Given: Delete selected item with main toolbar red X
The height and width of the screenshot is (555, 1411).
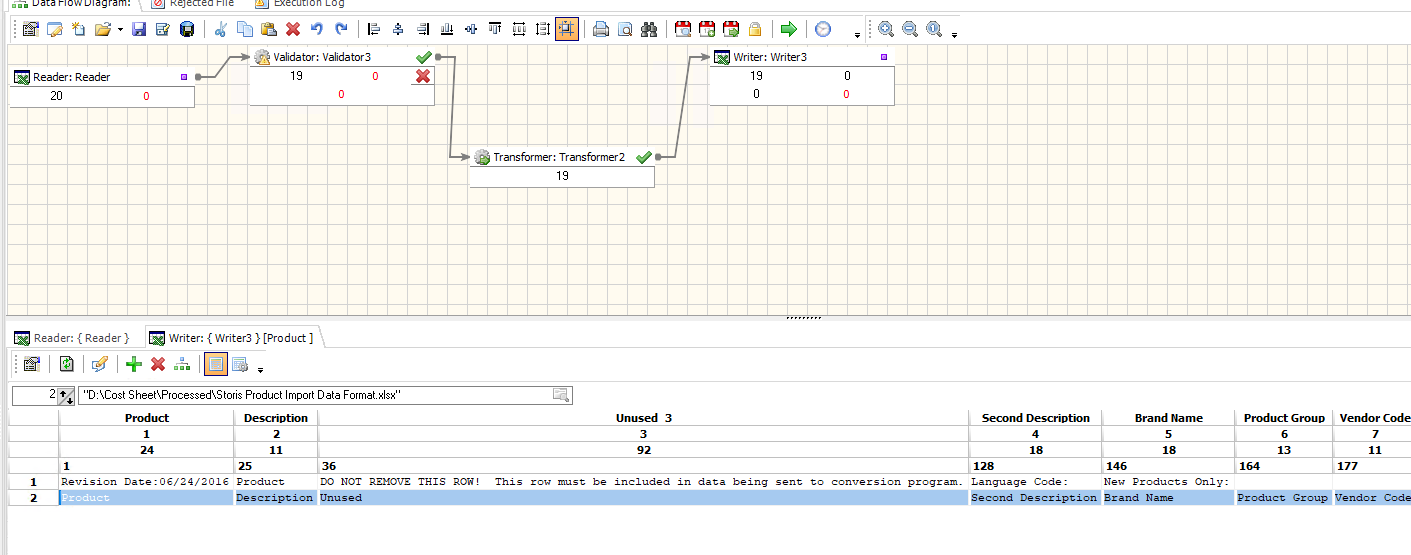Looking at the screenshot, I should tap(293, 29).
